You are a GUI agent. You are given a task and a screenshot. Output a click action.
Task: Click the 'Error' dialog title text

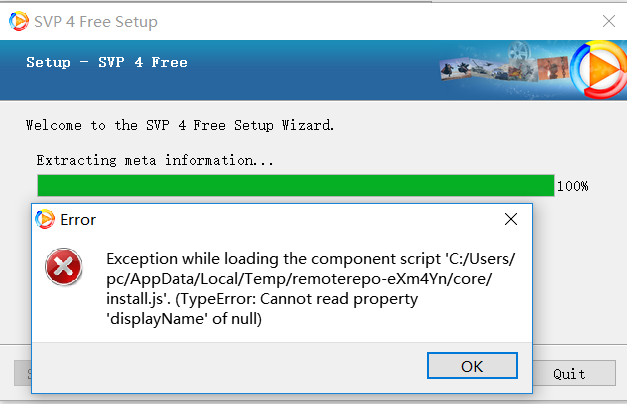pyautogui.click(x=78, y=219)
